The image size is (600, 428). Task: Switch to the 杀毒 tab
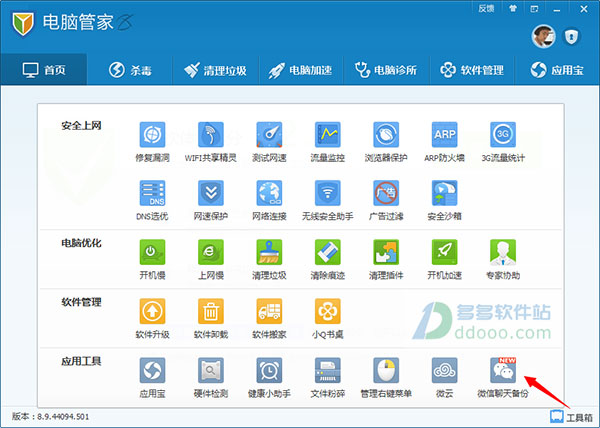pos(130,70)
